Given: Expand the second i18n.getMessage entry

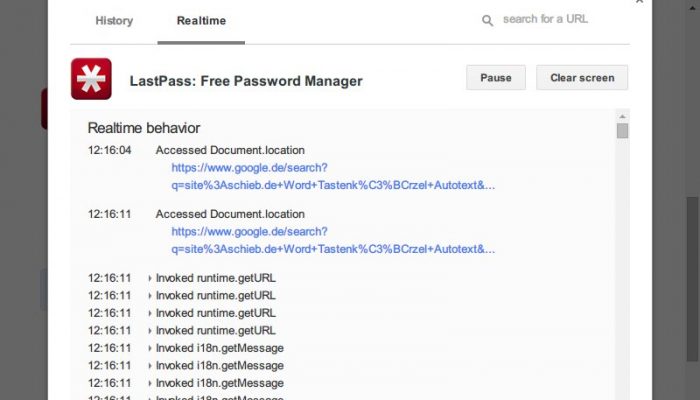Looking at the screenshot, I should (x=150, y=366).
